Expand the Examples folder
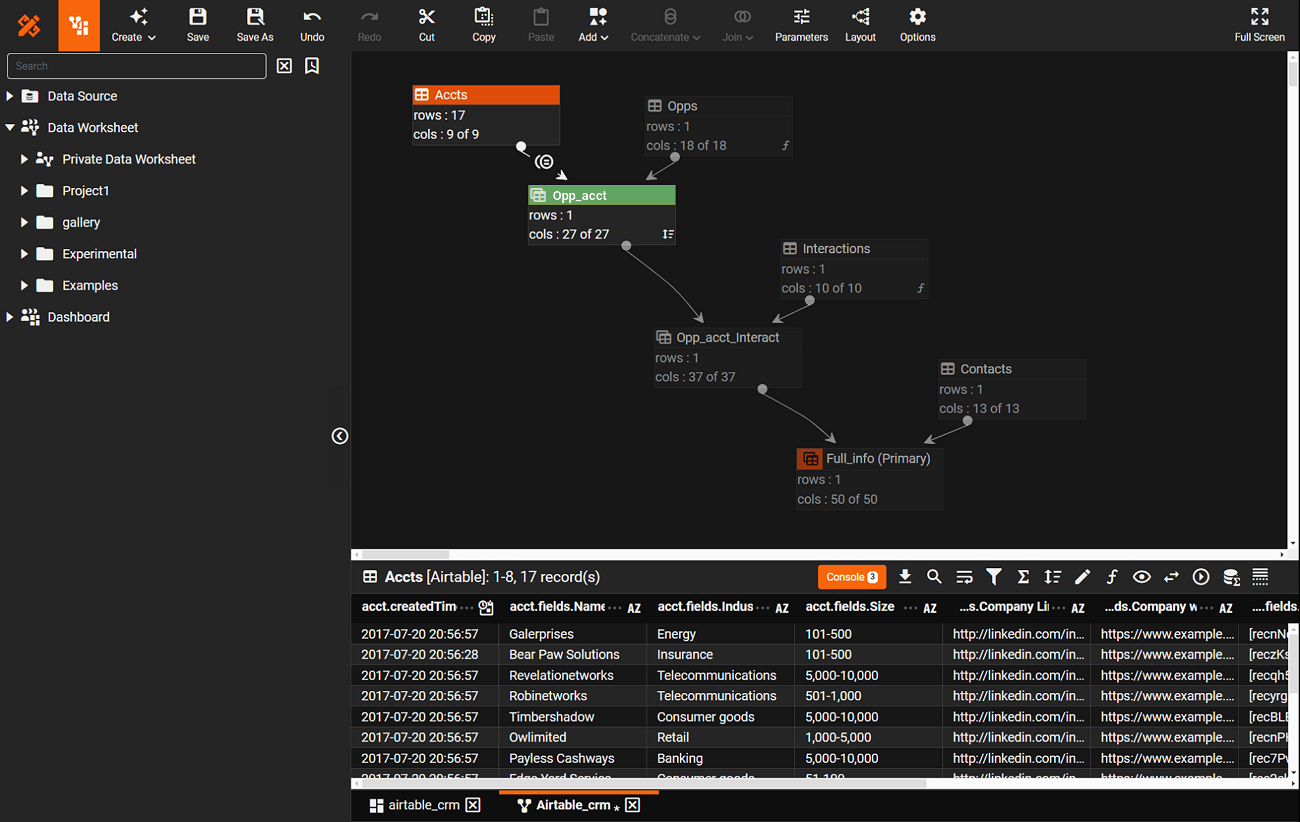The width and height of the screenshot is (1300, 822). pos(24,285)
